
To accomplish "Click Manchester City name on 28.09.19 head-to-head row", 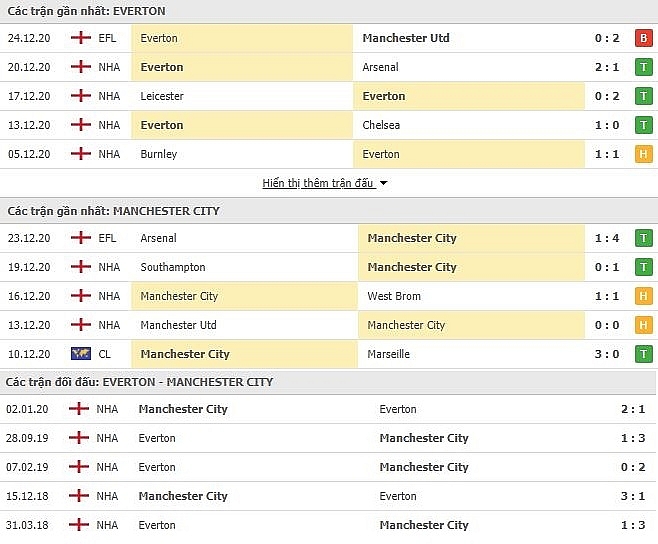I will pyautogui.click(x=424, y=438).
